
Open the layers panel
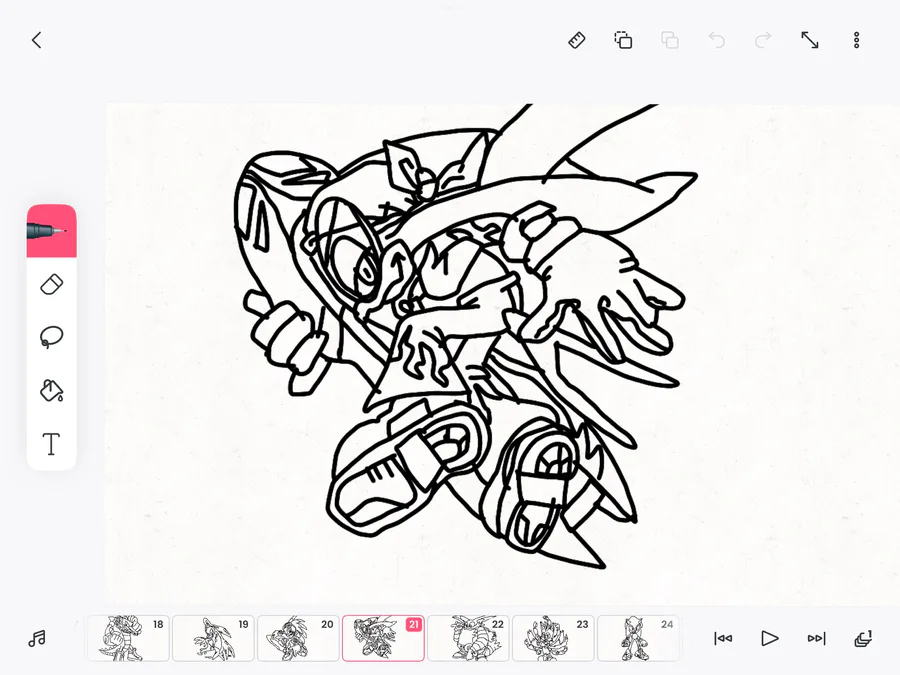[863, 638]
